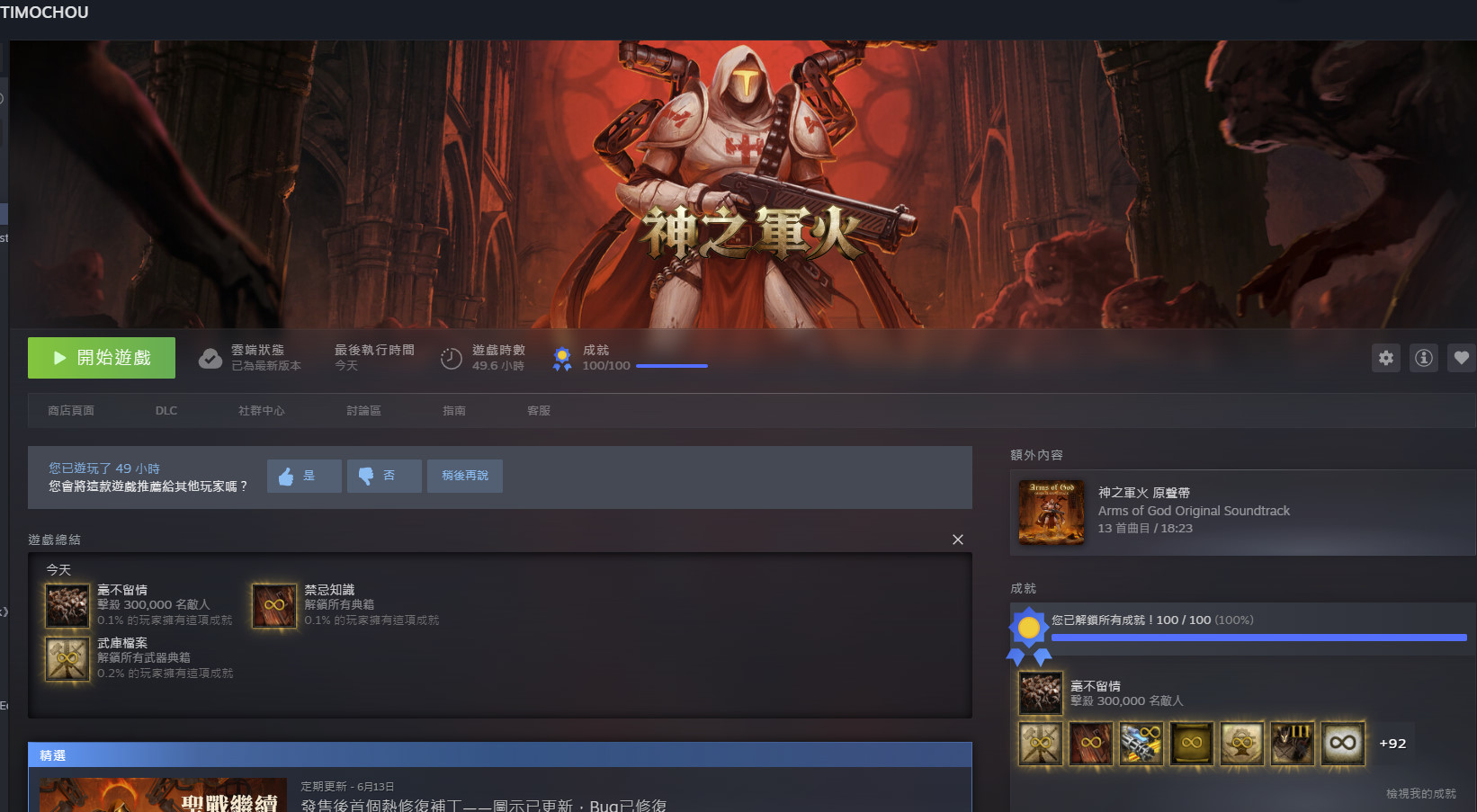Click the 0.2% 的玩家擁有這項成就 text
The image size is (1477, 812).
[165, 674]
